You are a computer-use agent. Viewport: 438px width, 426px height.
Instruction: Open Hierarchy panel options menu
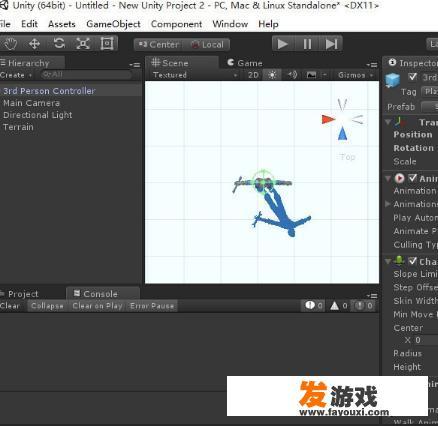pos(135,64)
